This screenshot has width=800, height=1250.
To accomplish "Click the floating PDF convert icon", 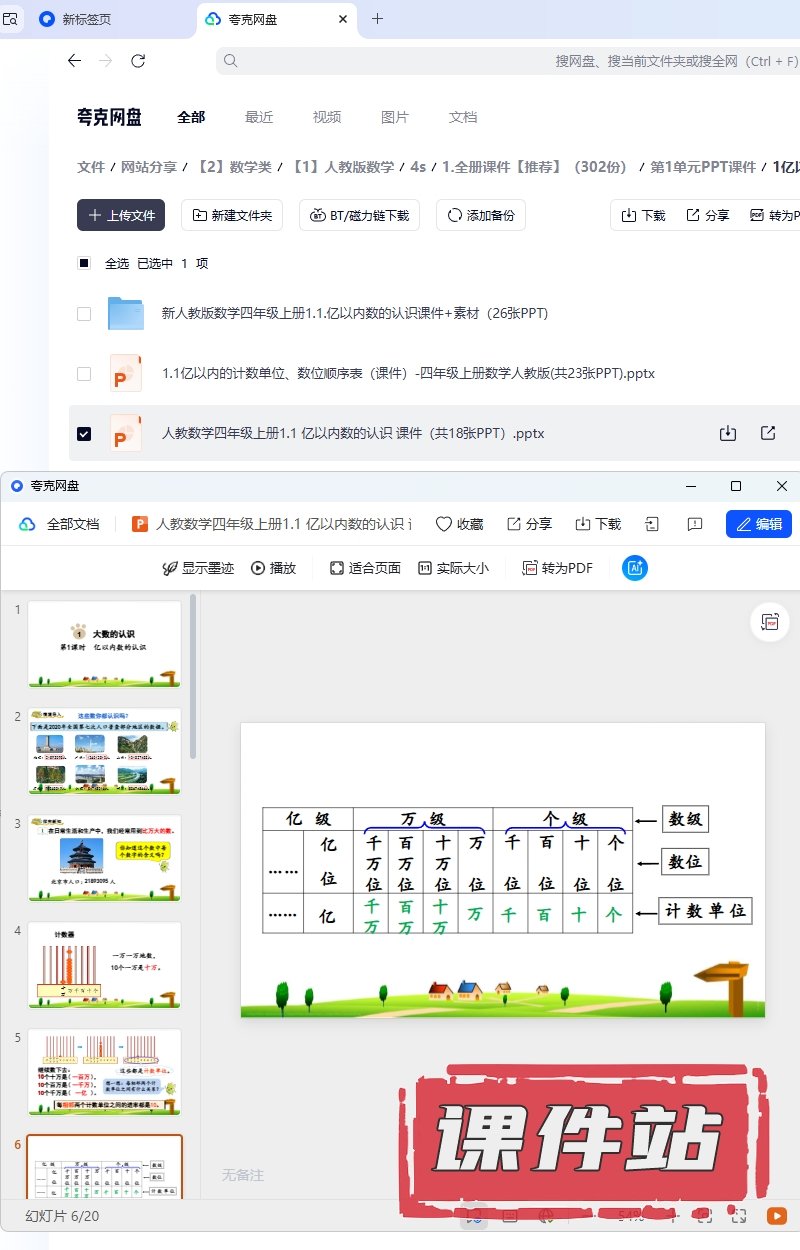I will pyautogui.click(x=769, y=622).
